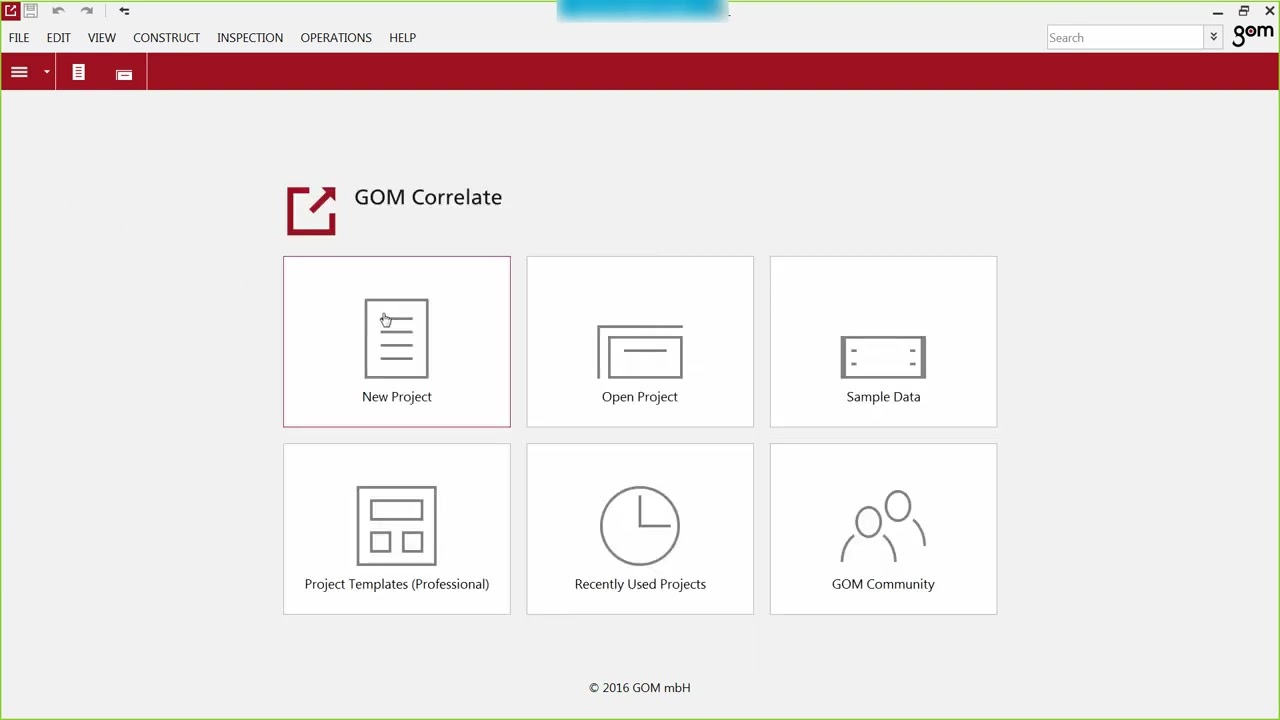This screenshot has height=720, width=1280.
Task: Open the HELP menu
Action: point(403,37)
